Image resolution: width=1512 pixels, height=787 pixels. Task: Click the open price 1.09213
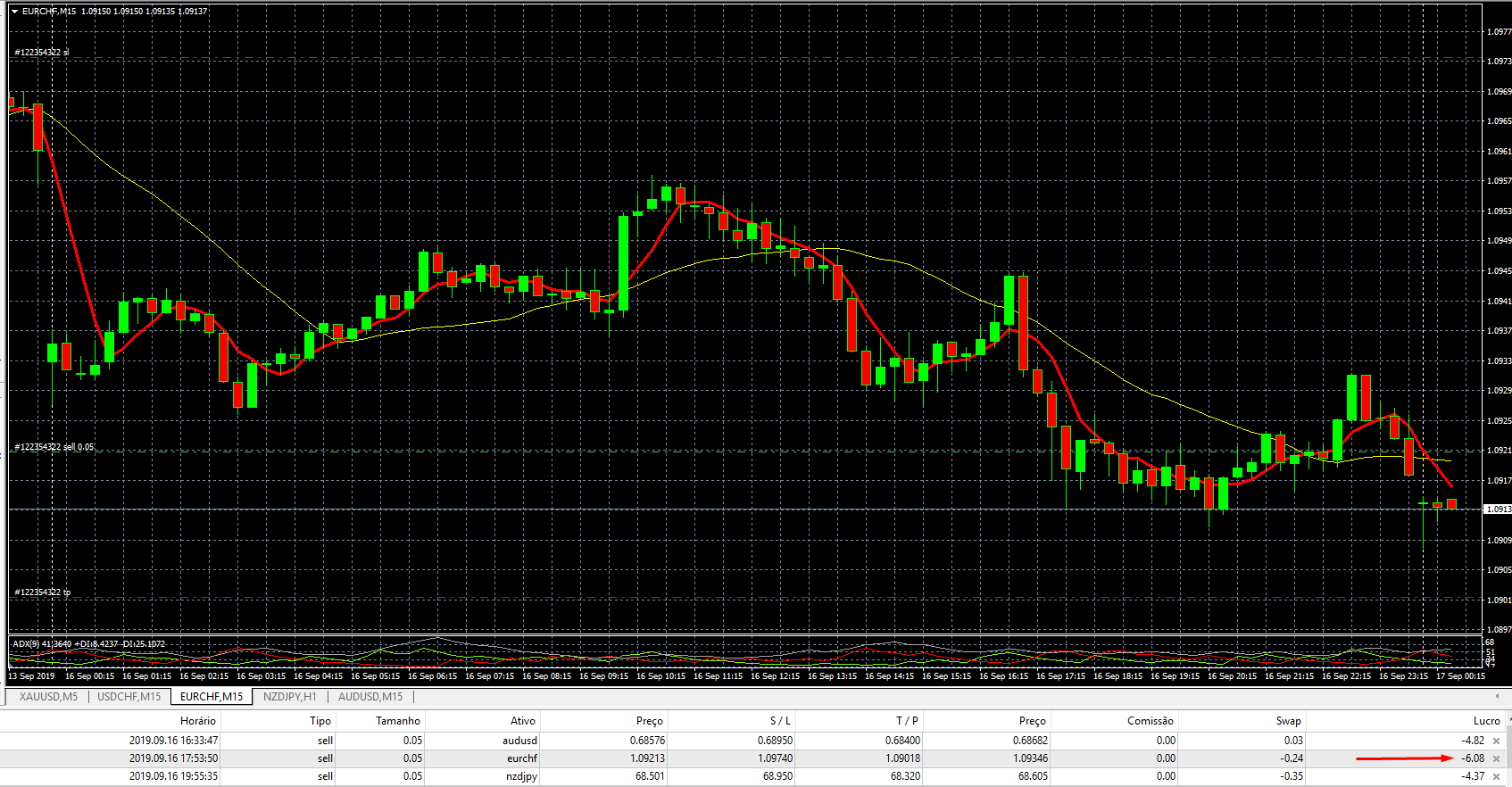(647, 758)
